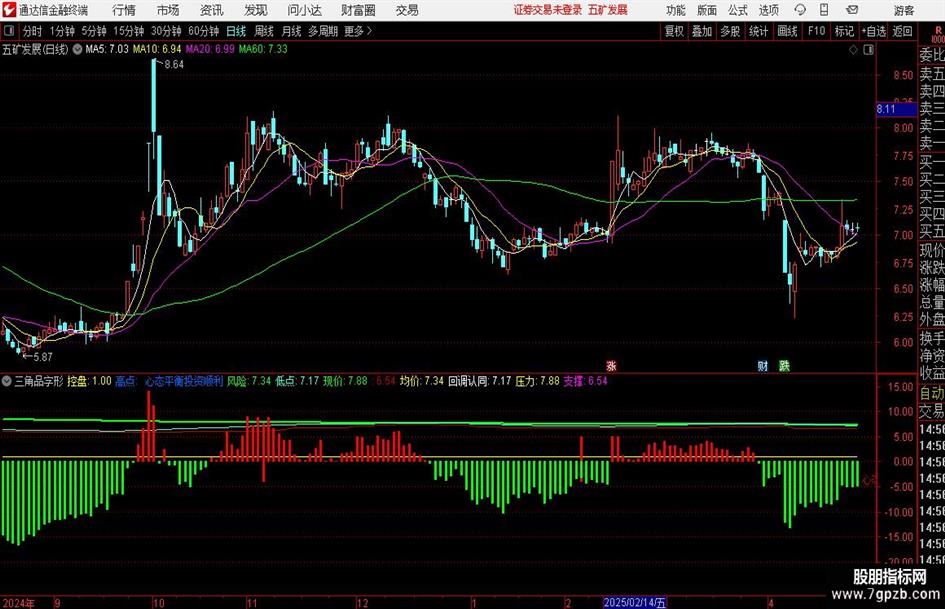Image resolution: width=945 pixels, height=609 pixels.
Task: Click the MA10: 6.94 value label
Action: coord(157,49)
